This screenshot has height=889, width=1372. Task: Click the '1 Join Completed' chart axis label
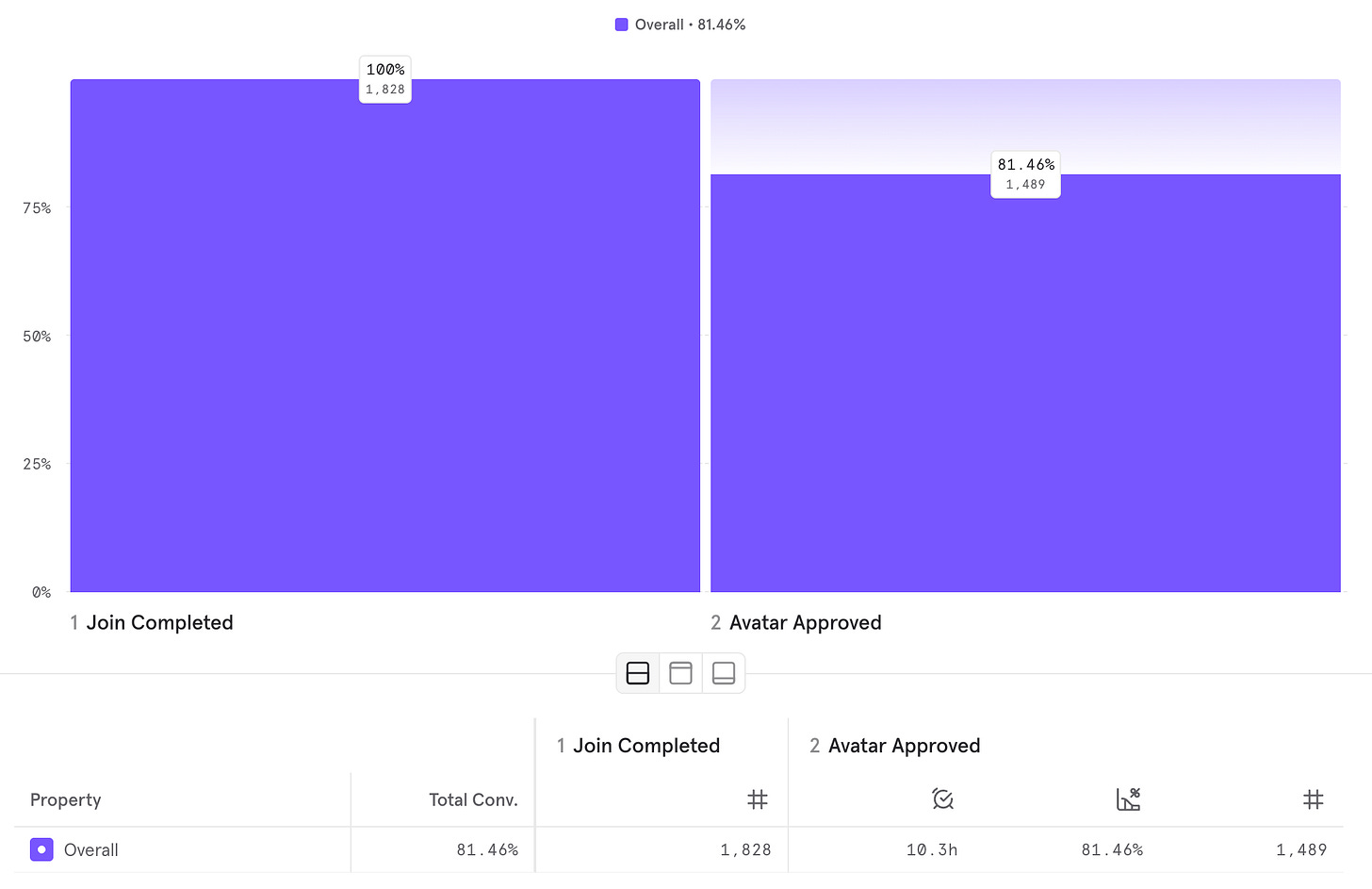click(152, 622)
